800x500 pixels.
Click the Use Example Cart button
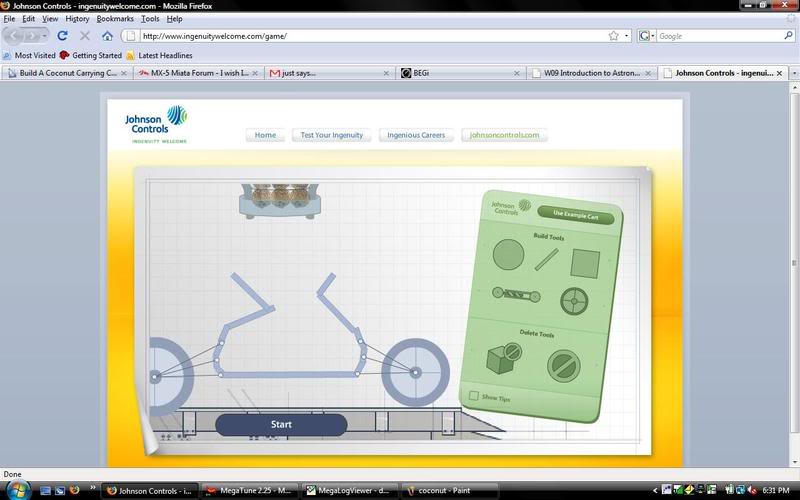(576, 215)
